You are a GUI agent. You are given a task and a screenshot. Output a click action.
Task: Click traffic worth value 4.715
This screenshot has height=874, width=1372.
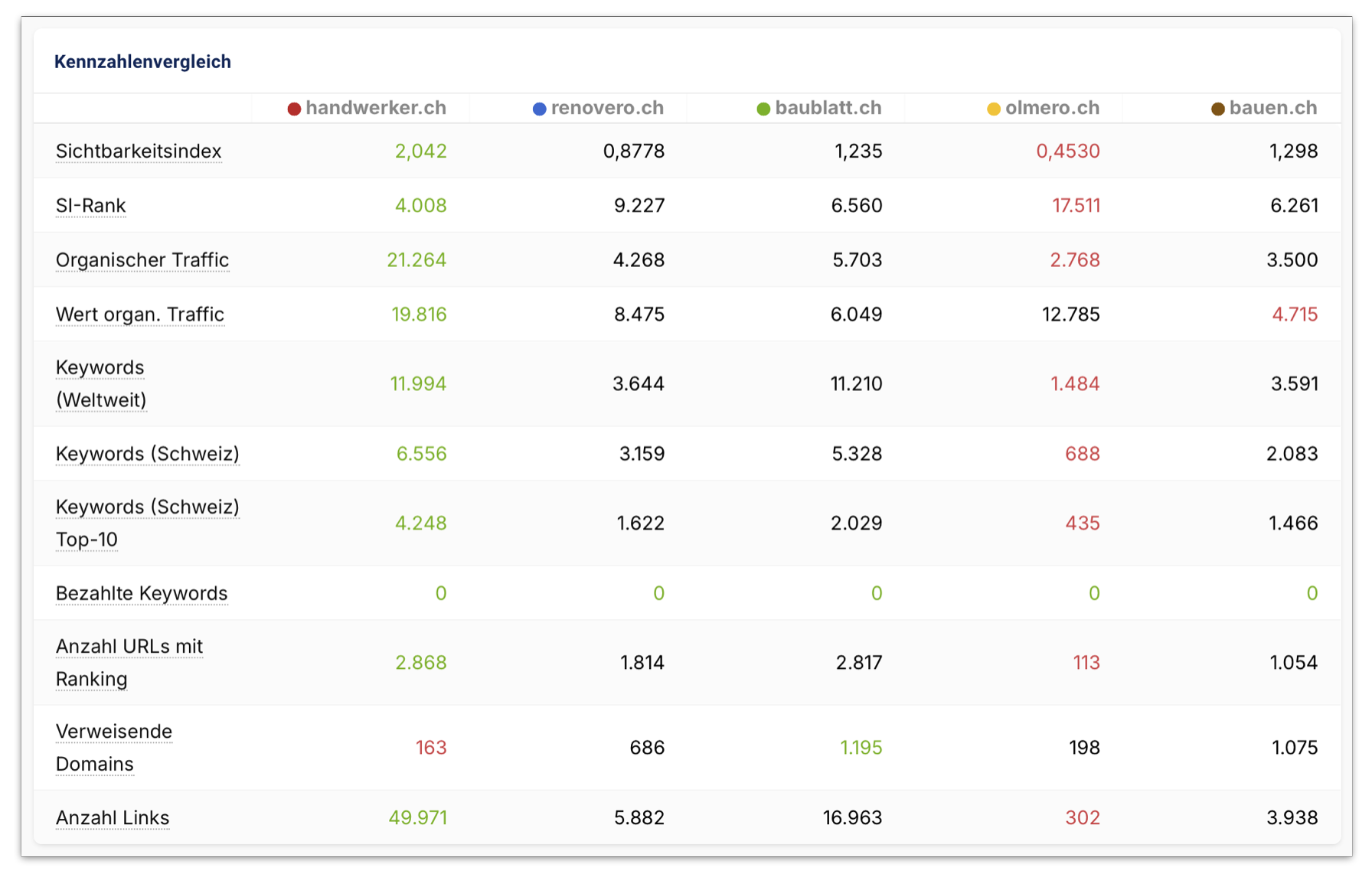coord(1295,315)
